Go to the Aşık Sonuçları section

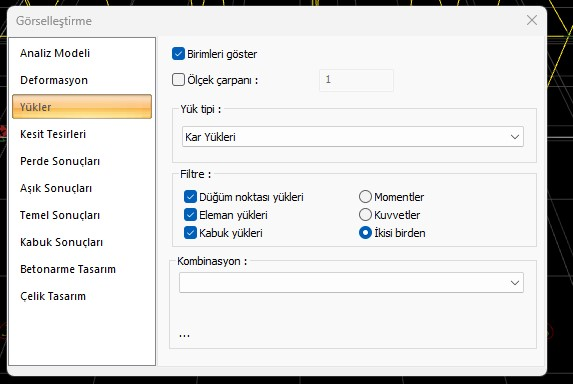click(x=82, y=188)
